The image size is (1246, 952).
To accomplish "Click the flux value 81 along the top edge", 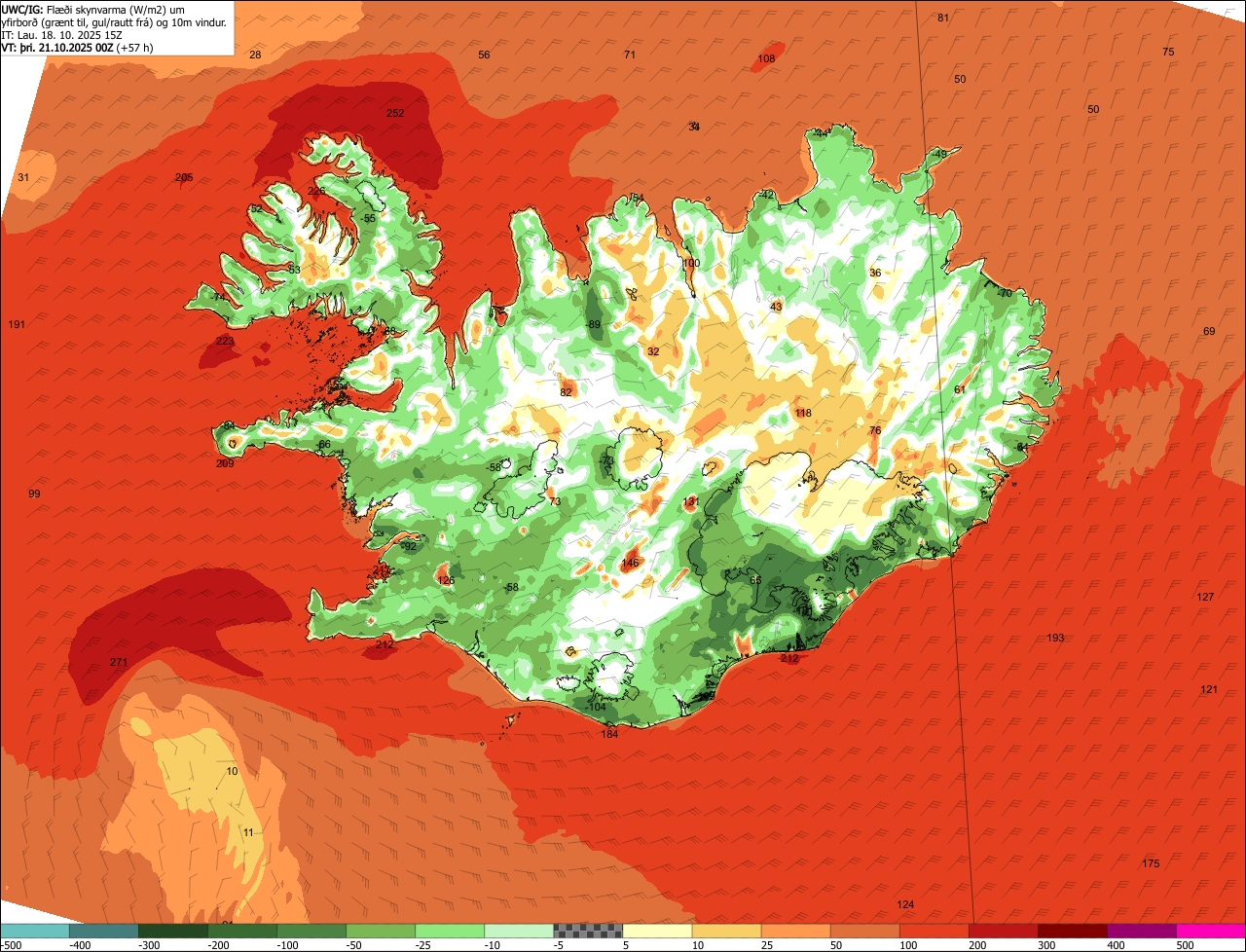I will tap(943, 18).
